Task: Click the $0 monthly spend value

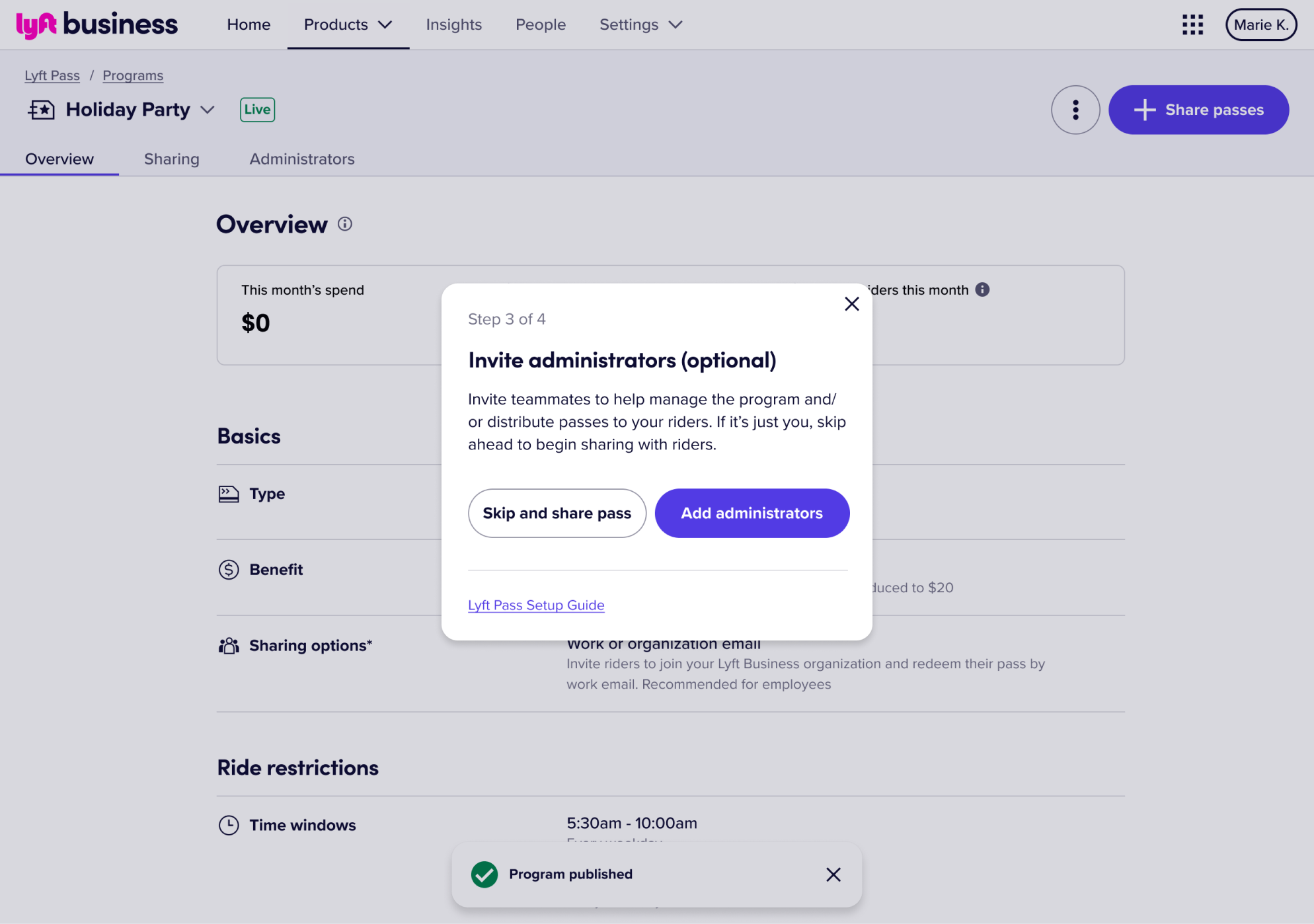Action: click(x=256, y=323)
